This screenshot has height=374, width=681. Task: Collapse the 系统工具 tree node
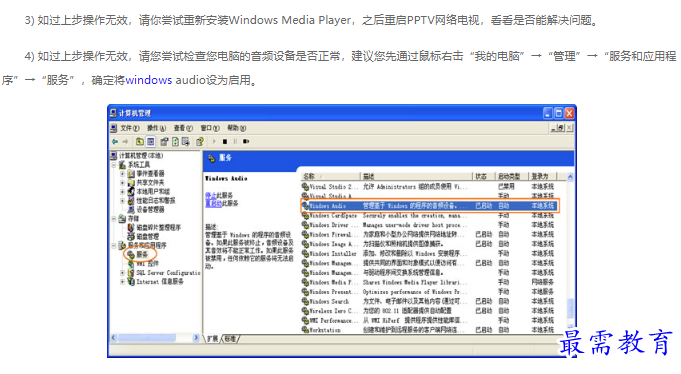[114, 165]
